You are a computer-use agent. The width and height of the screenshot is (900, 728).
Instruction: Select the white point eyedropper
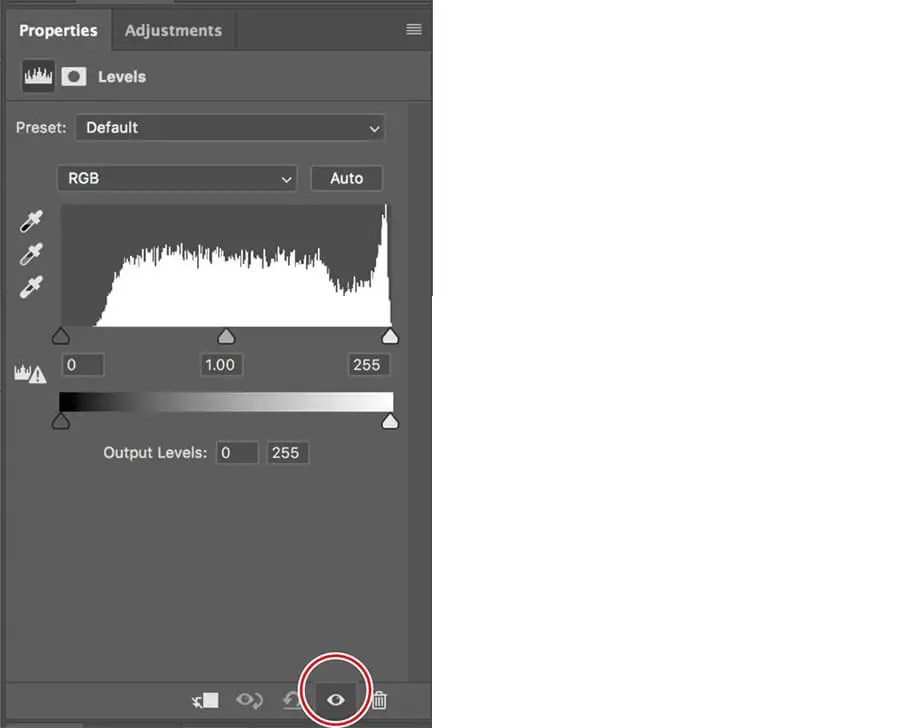pos(31,288)
